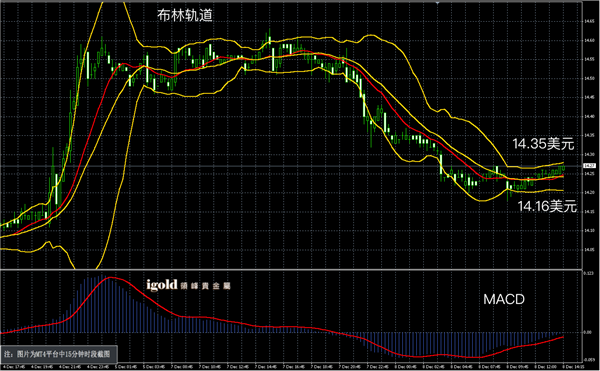Click the current price tag 14.27
600x371 pixels.
pos(589,166)
